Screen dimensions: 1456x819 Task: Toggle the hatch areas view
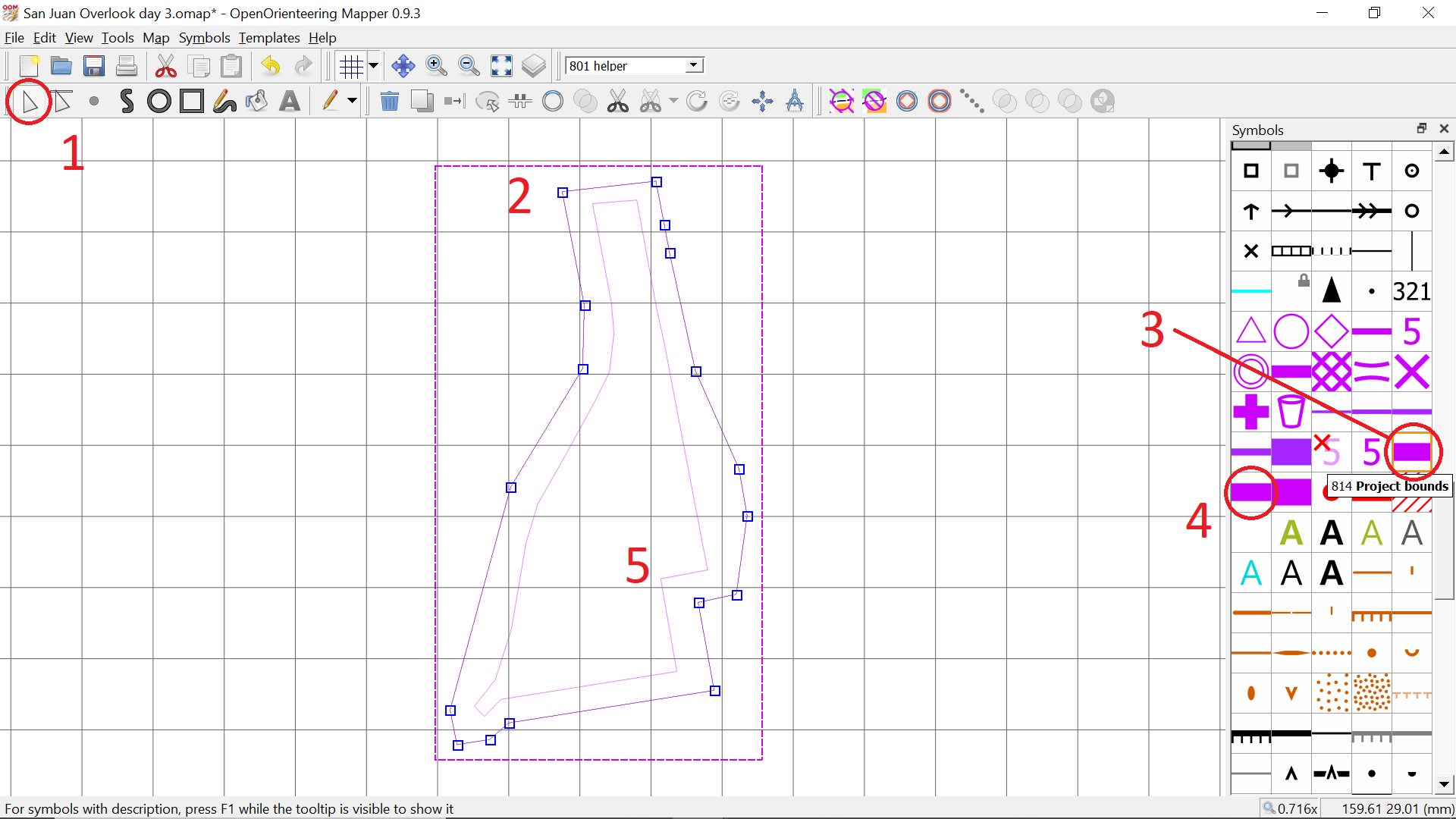[842, 101]
